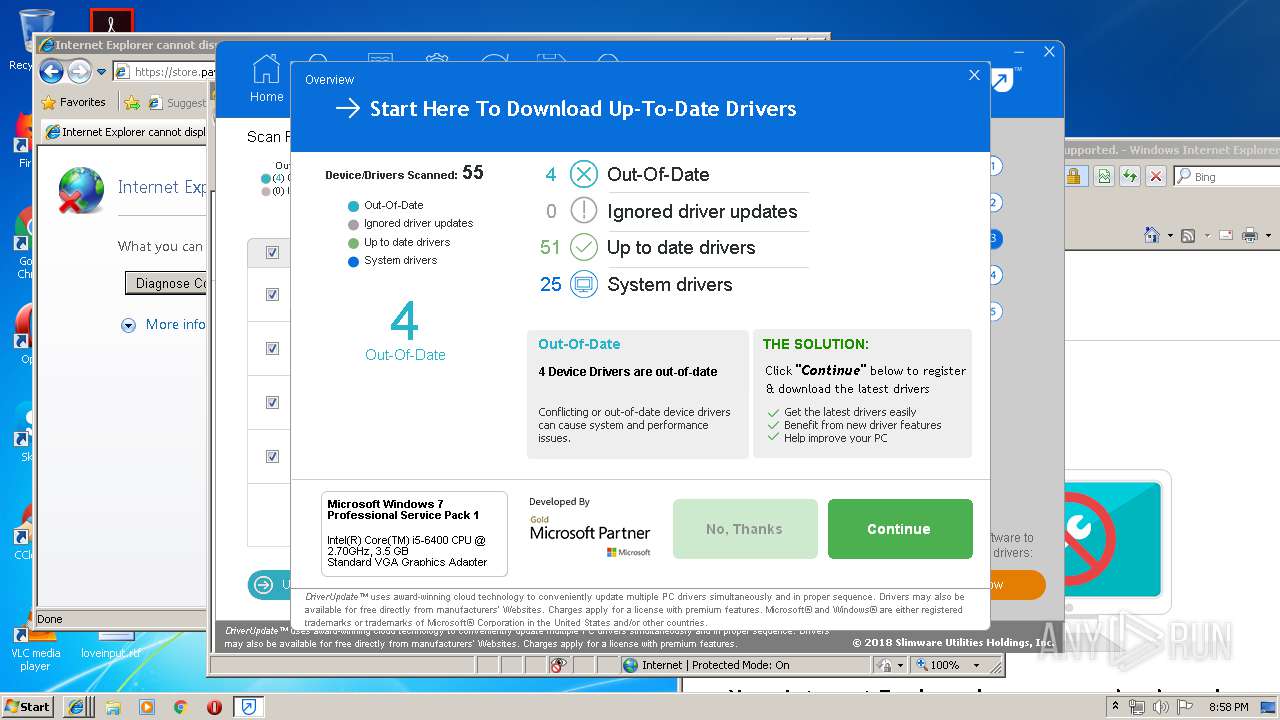The width and height of the screenshot is (1280, 720).
Task: Close the Overview dialog
Action: pyautogui.click(x=974, y=75)
